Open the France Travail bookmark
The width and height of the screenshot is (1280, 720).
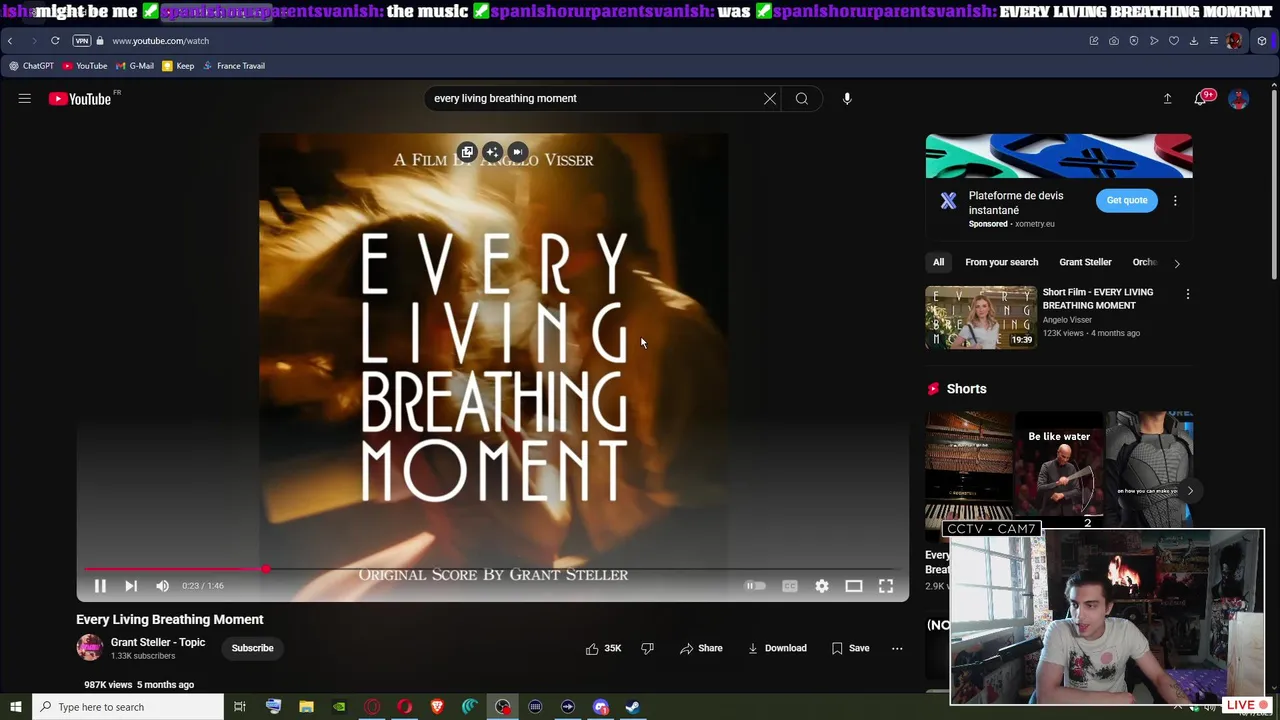(234, 66)
